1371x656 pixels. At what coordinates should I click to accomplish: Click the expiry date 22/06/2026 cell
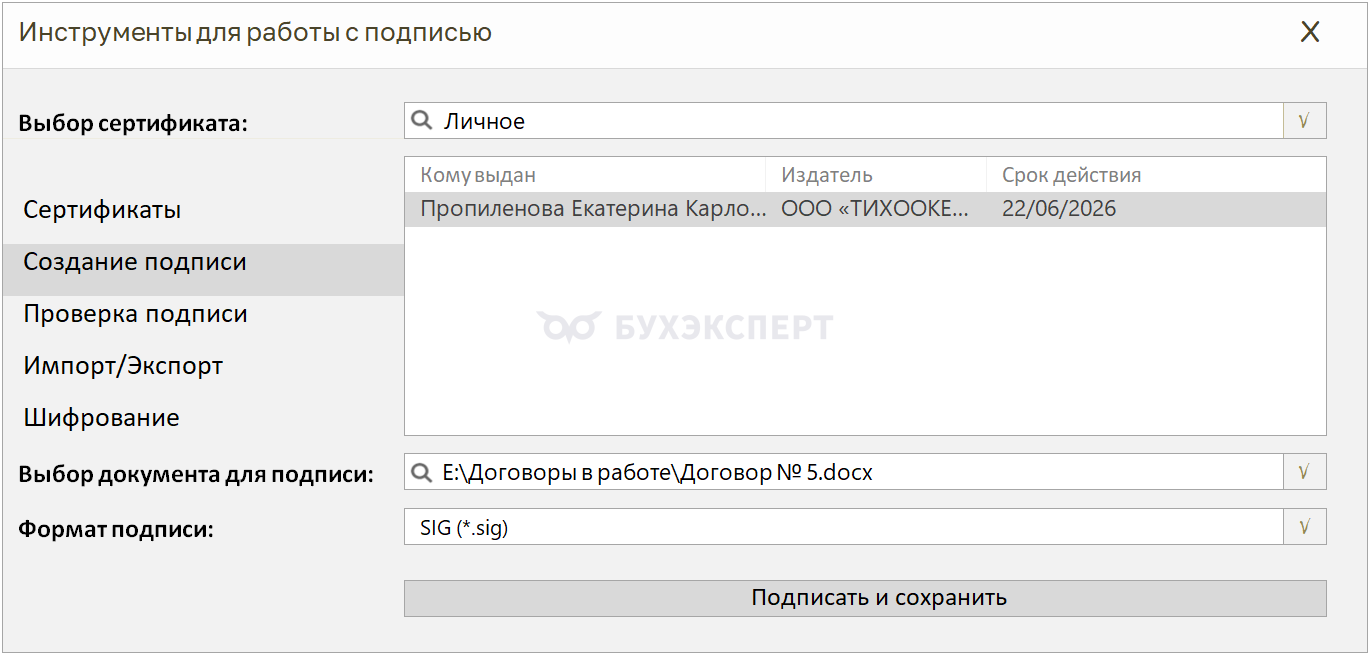click(x=1059, y=209)
